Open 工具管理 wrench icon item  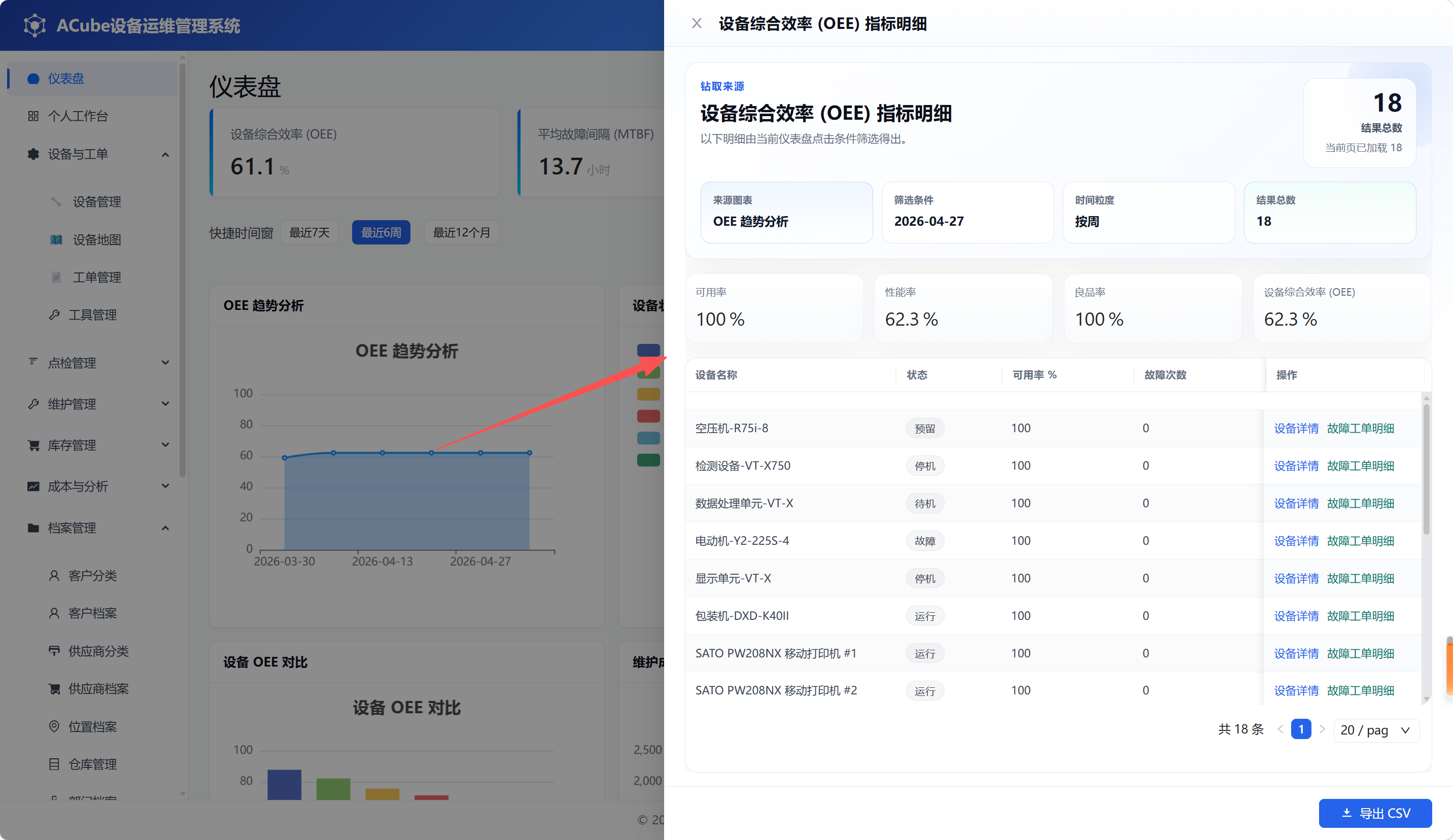click(x=54, y=315)
